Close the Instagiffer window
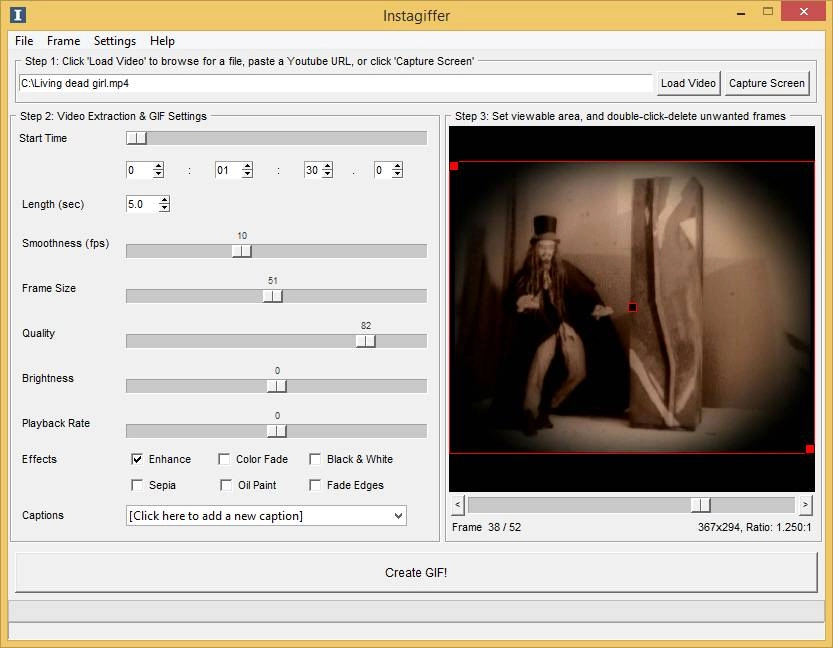Screen dimensions: 833x648 (803, 12)
